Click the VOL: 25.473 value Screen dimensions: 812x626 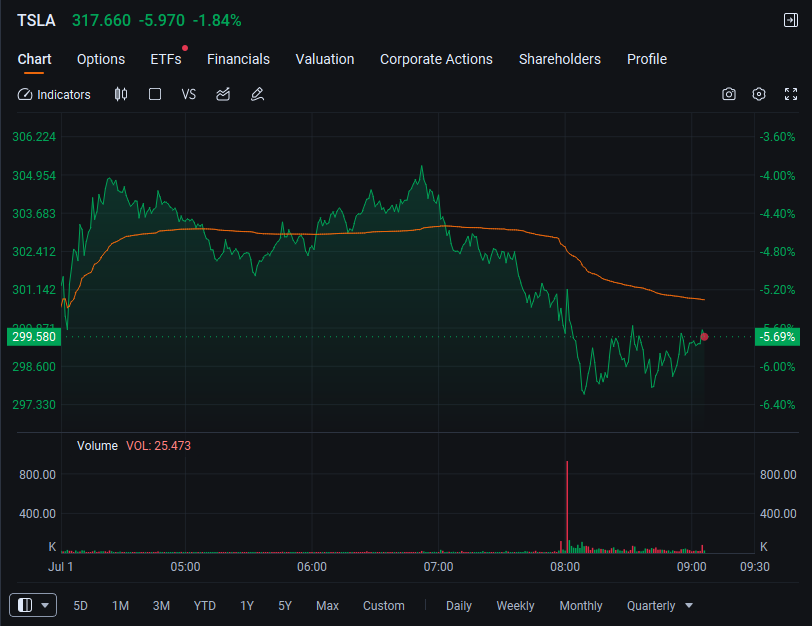click(x=158, y=446)
